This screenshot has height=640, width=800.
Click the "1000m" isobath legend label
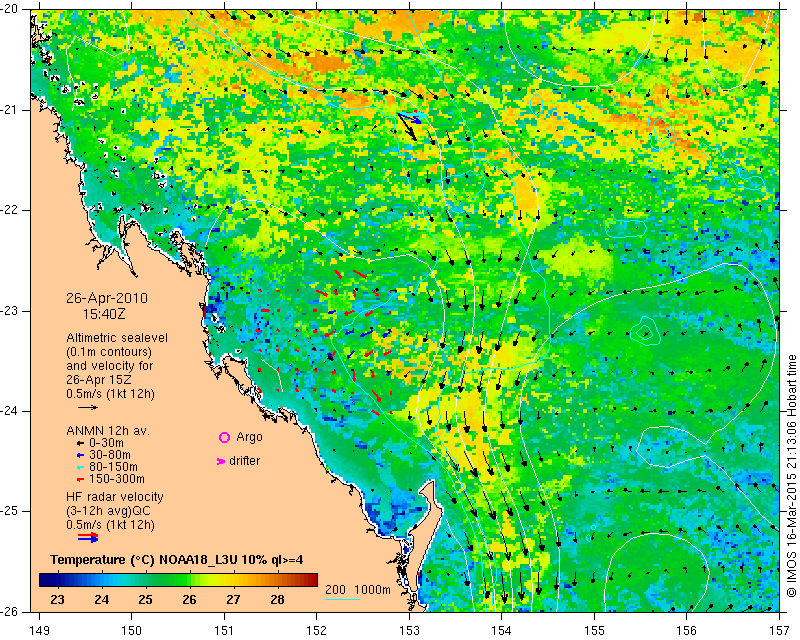pyautogui.click(x=372, y=590)
